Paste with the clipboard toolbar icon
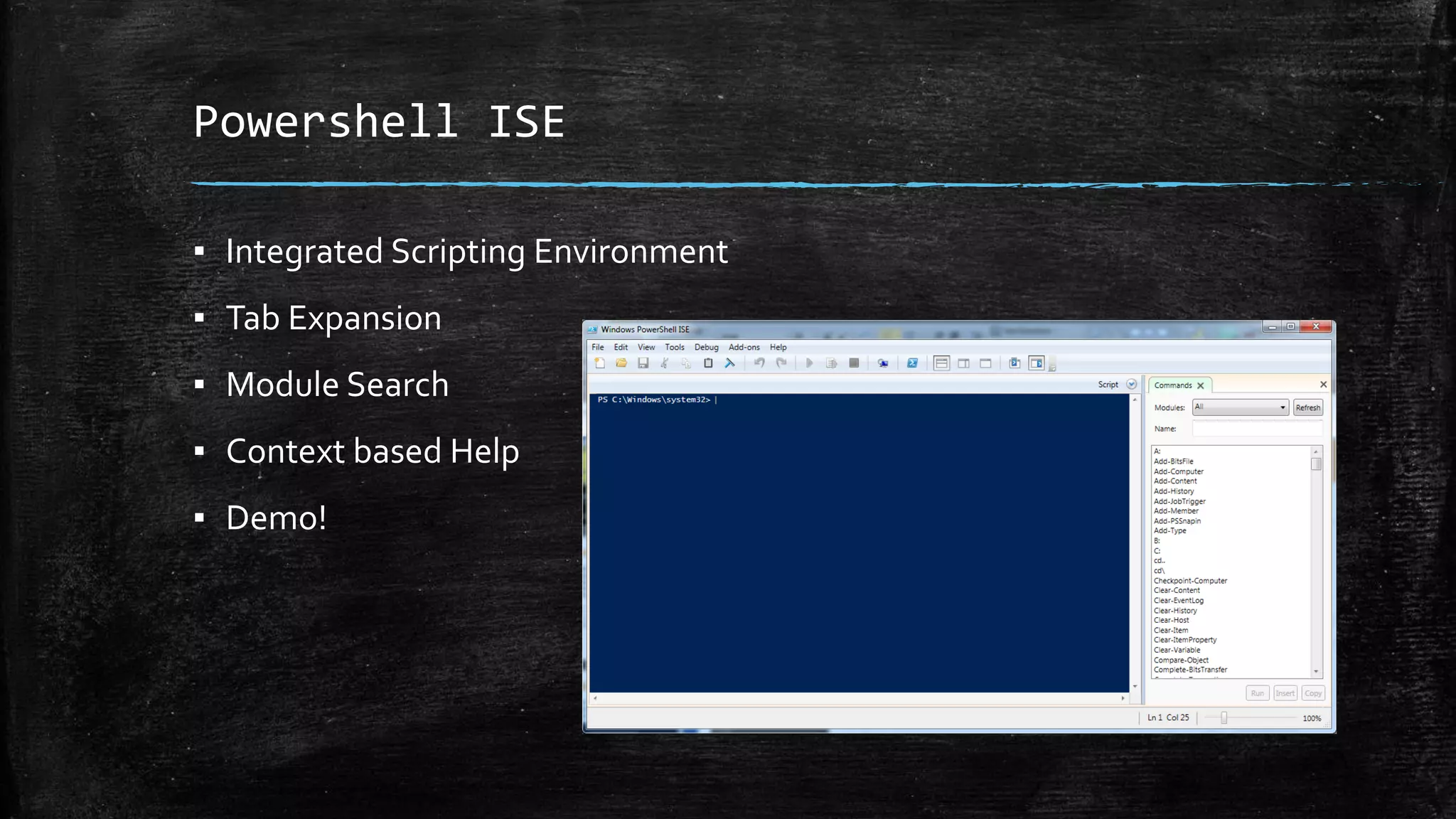The width and height of the screenshot is (1456, 819). (708, 363)
